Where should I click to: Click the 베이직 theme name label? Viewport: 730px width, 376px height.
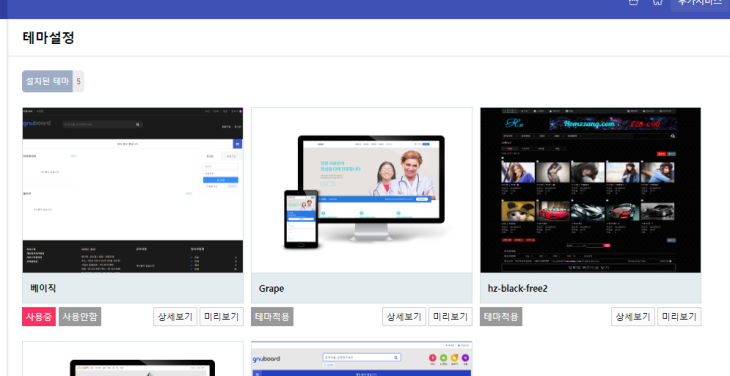[x=43, y=288]
